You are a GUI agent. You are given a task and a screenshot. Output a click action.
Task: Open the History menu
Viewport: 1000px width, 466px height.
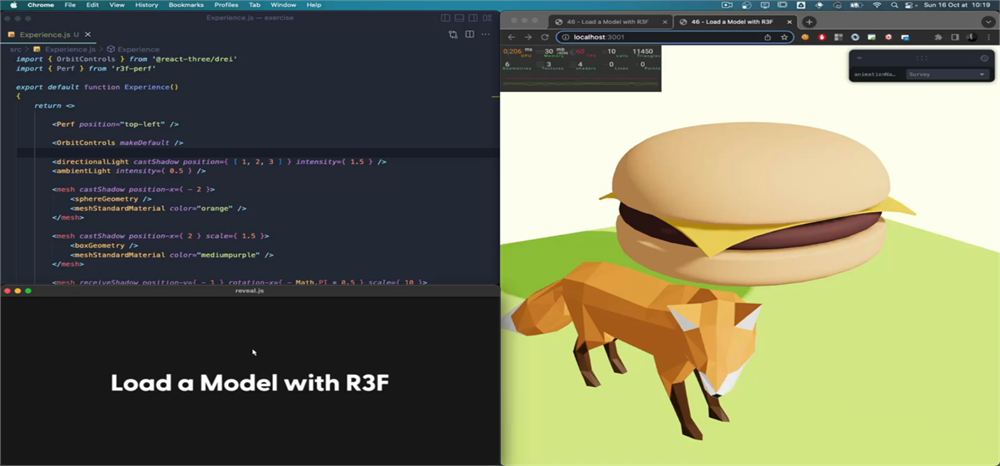tap(147, 4)
